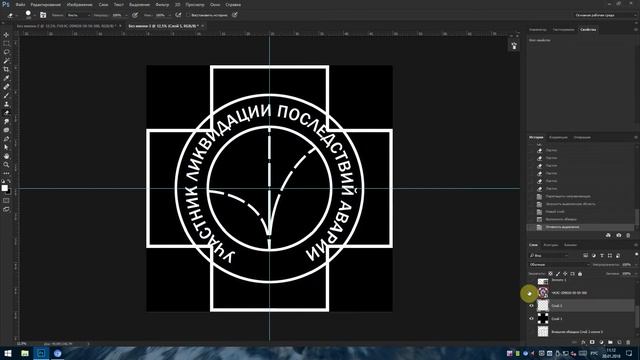Select the Clone Stamp tool
Viewport: 640px width, 360px height.
pyautogui.click(x=6, y=104)
